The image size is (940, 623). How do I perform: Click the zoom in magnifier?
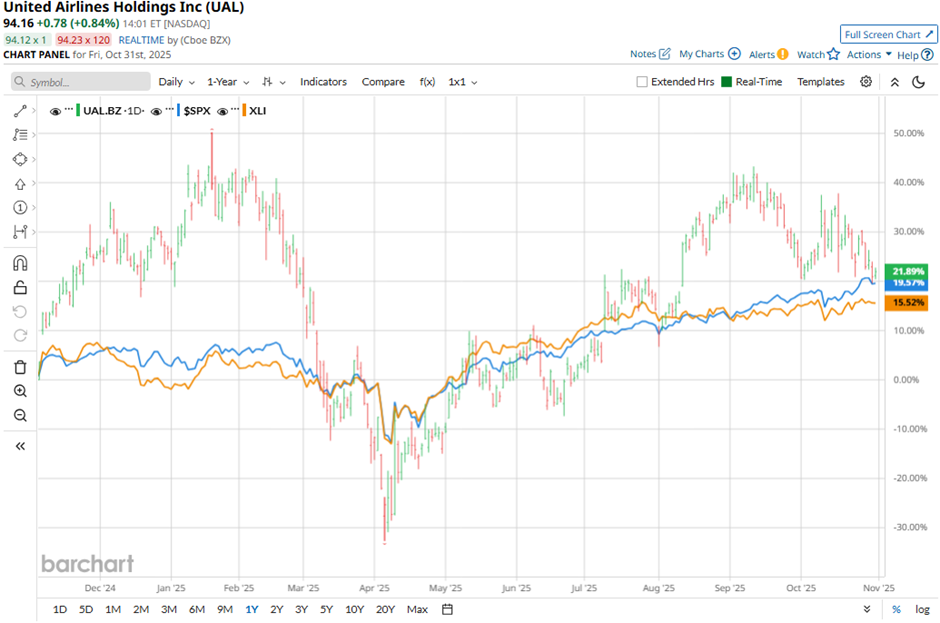20,391
